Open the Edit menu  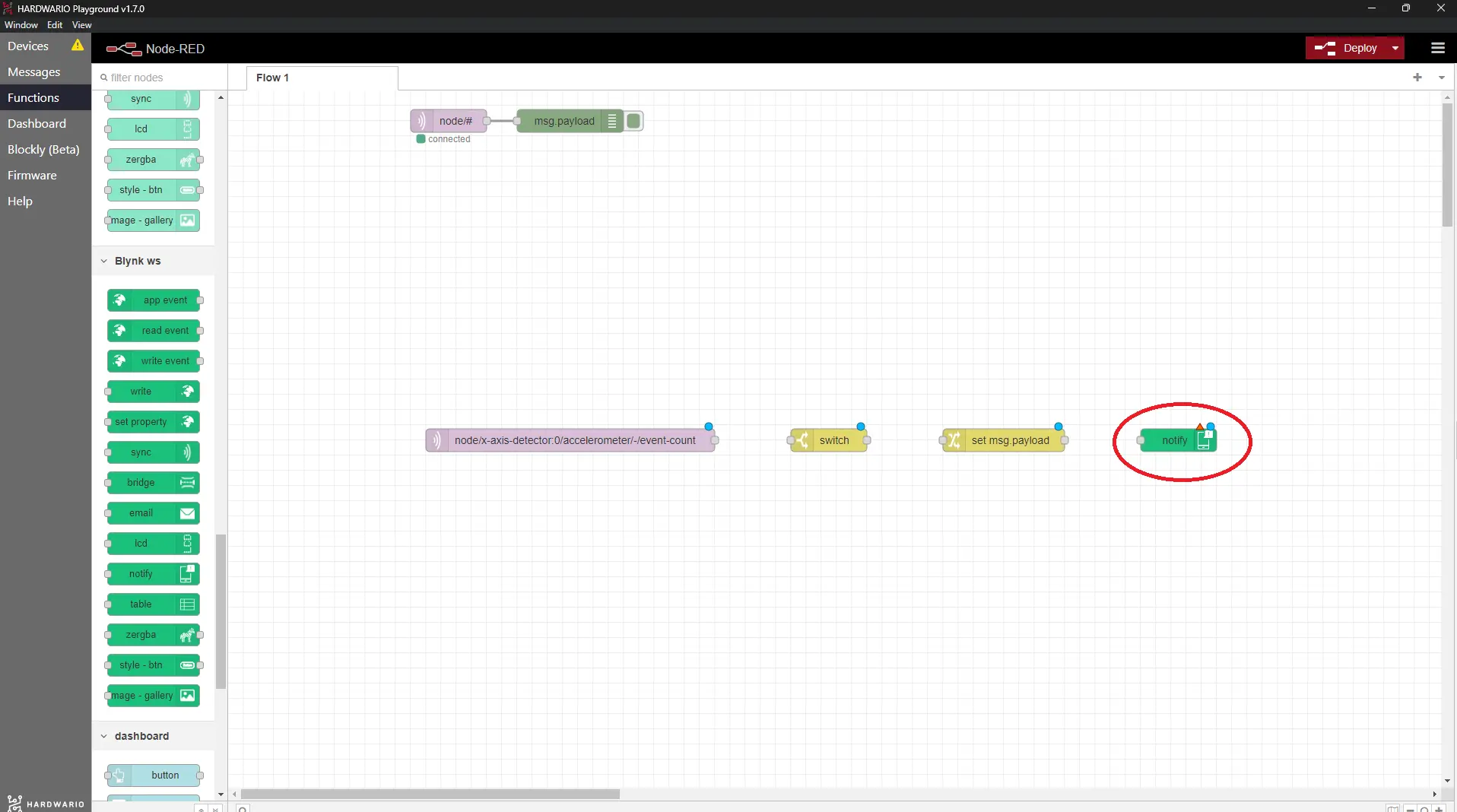coord(55,24)
